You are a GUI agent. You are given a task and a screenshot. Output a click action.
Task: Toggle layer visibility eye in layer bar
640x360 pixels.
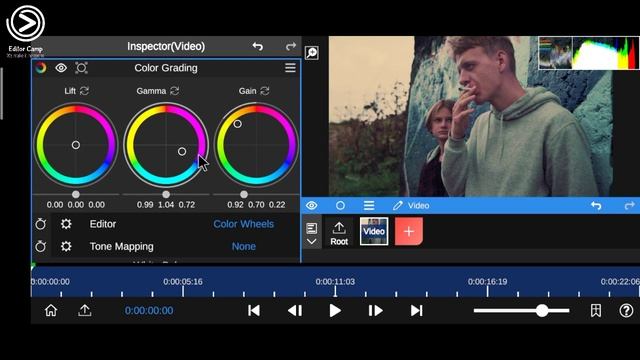pyautogui.click(x=312, y=205)
